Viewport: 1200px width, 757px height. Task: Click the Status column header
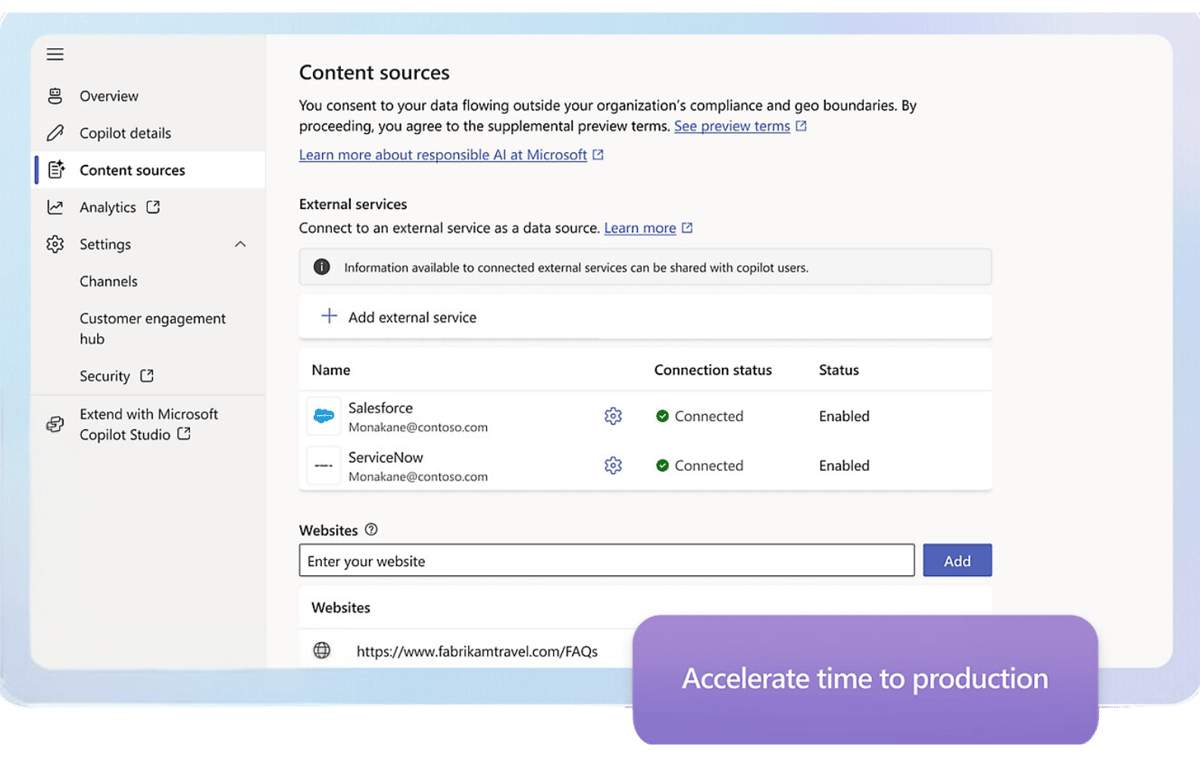(839, 370)
